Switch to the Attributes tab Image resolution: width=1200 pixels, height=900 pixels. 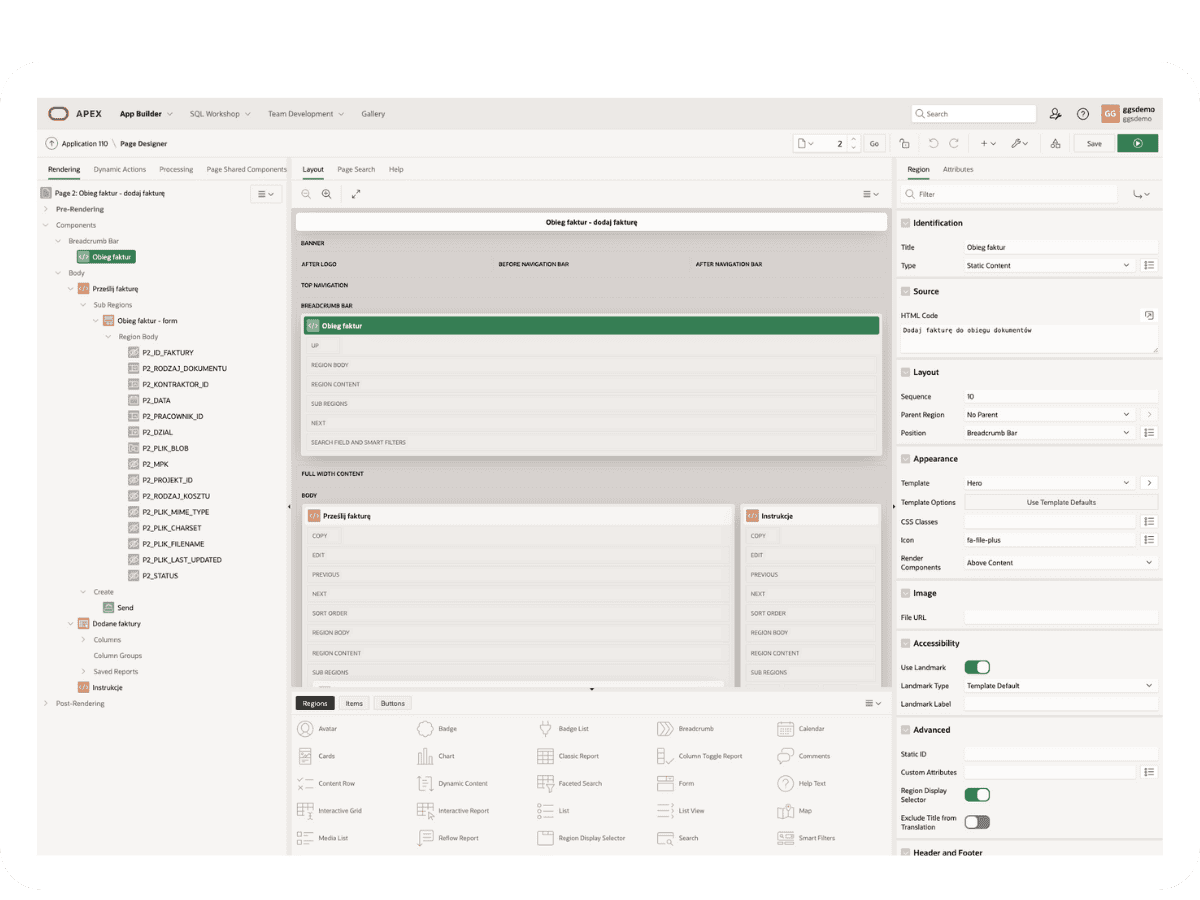(958, 170)
